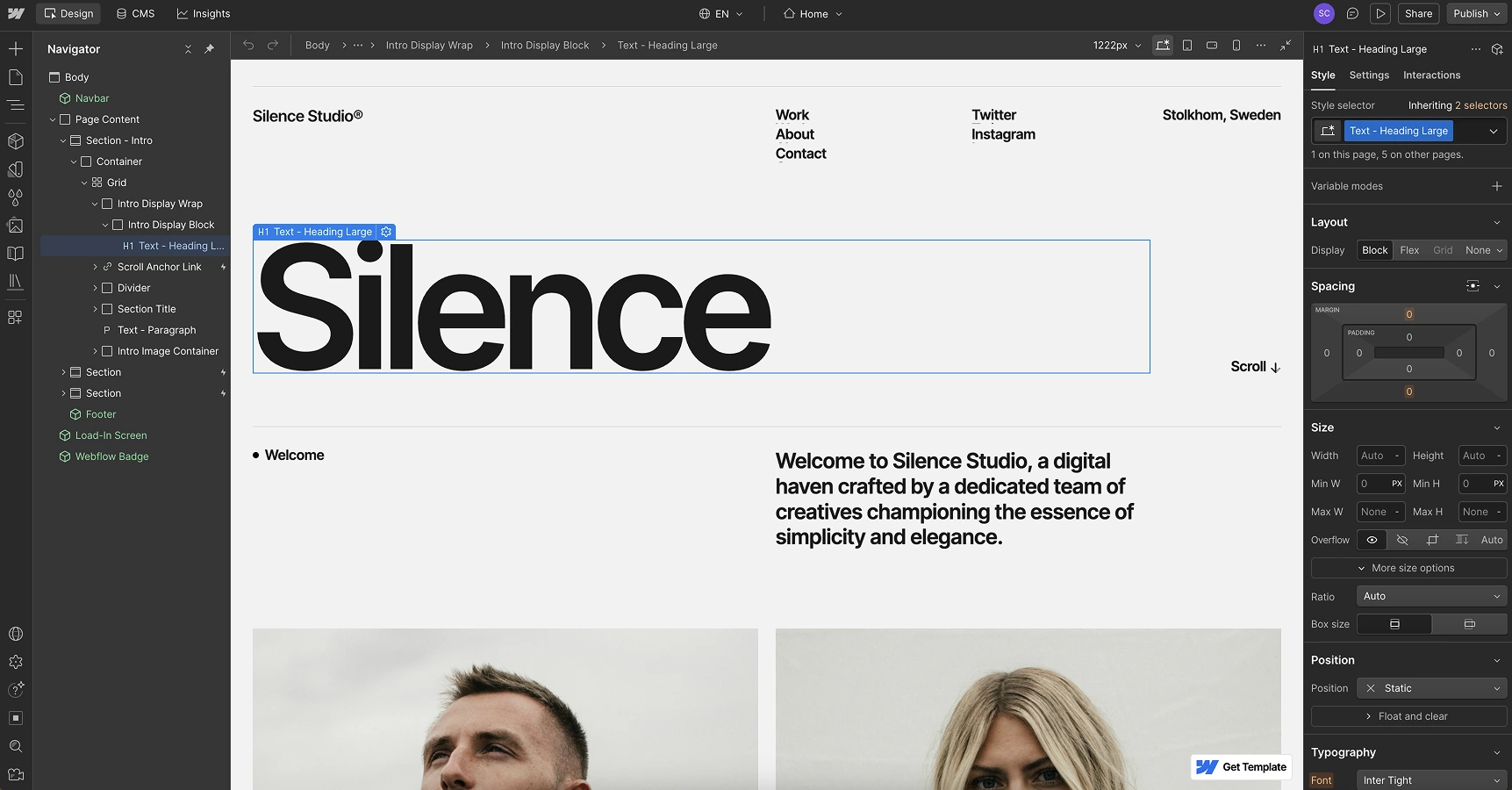Open spacing options icon in Spacing section

[x=1473, y=286]
